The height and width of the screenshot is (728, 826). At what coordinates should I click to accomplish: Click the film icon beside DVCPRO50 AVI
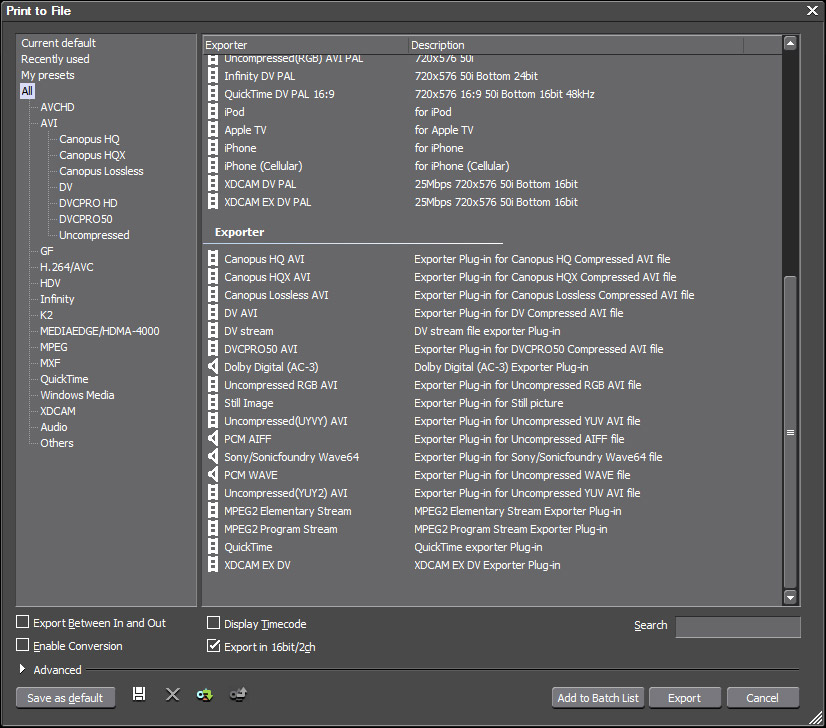[213, 349]
